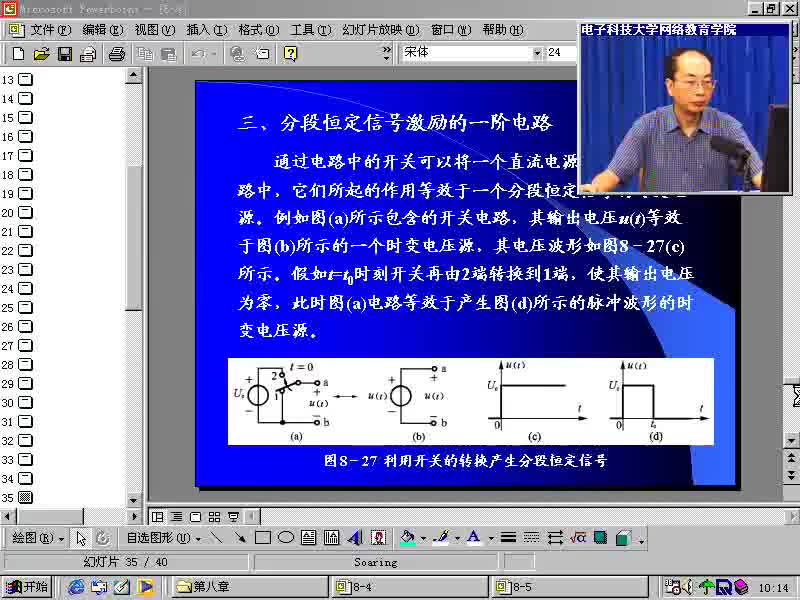This screenshot has width=800, height=600.
Task: Select the Oval drawing tool
Action: 286,537
